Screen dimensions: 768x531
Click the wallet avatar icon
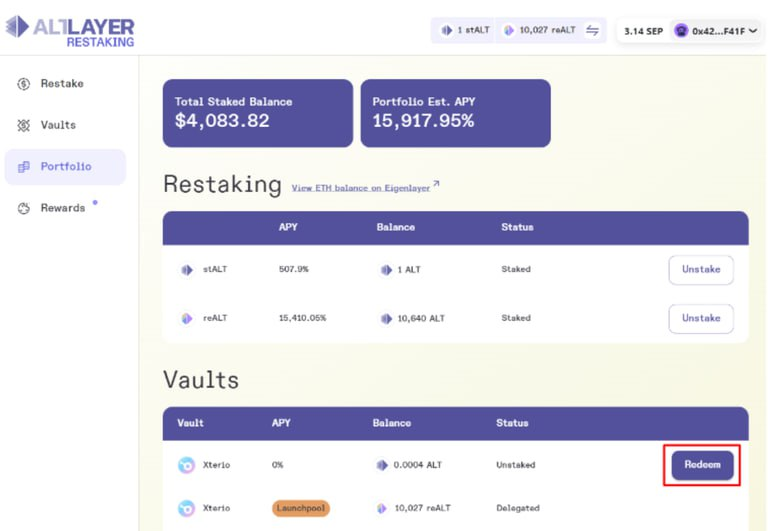[x=681, y=31]
